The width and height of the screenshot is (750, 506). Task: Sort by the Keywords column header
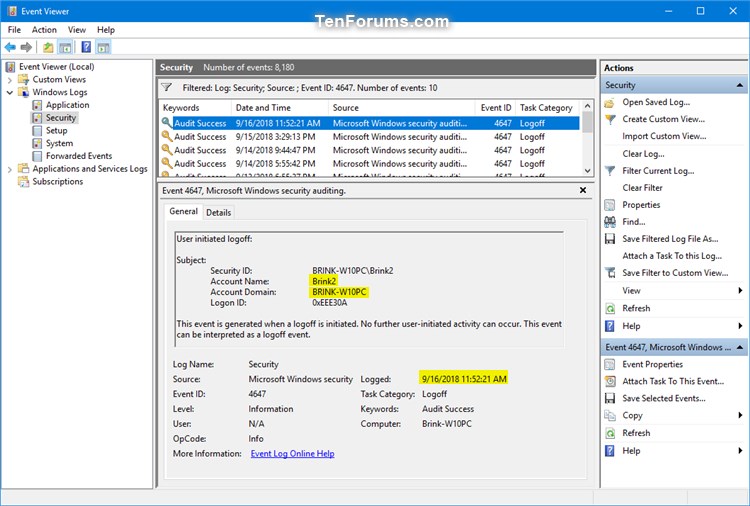(195, 108)
